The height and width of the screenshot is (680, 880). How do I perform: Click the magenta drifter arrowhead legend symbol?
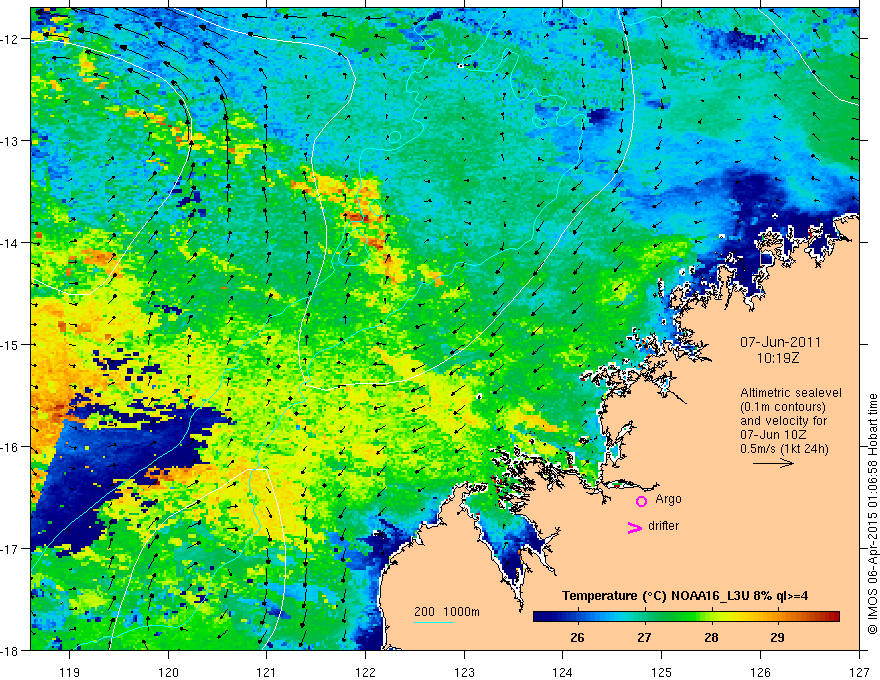point(635,527)
